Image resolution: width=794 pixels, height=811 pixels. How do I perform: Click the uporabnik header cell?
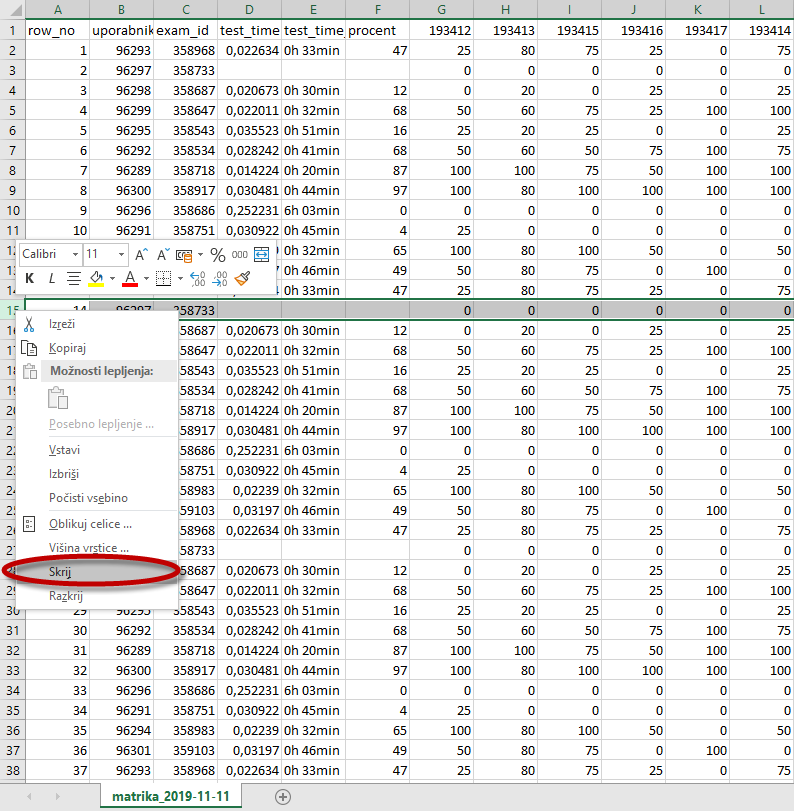122,31
